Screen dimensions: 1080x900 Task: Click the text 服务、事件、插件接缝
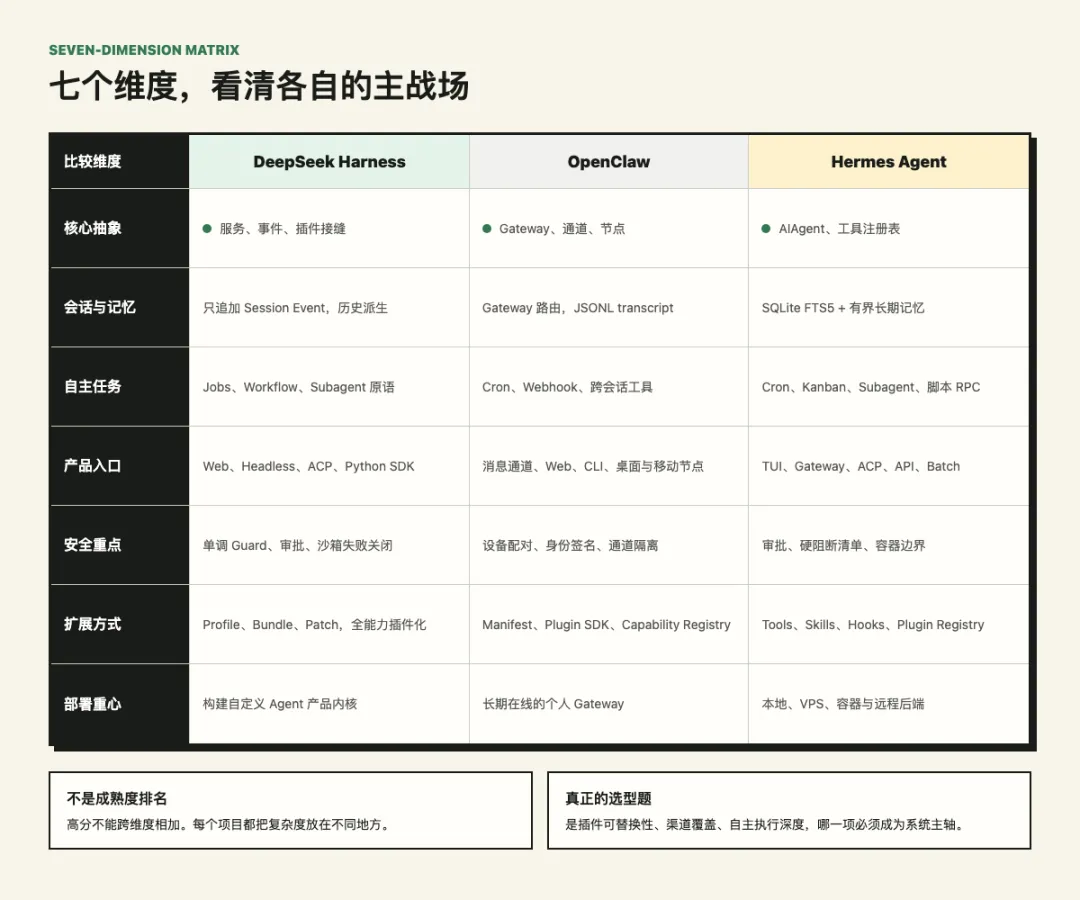282,229
